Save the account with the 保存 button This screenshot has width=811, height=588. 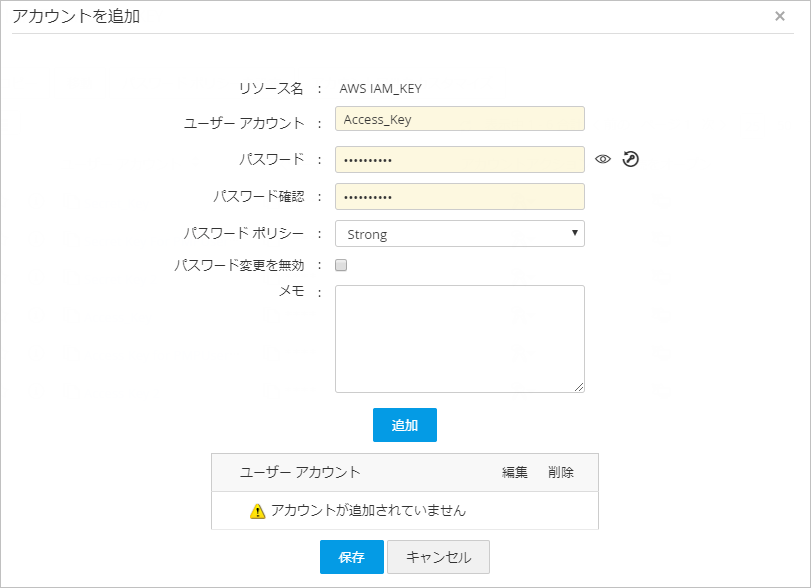(351, 557)
